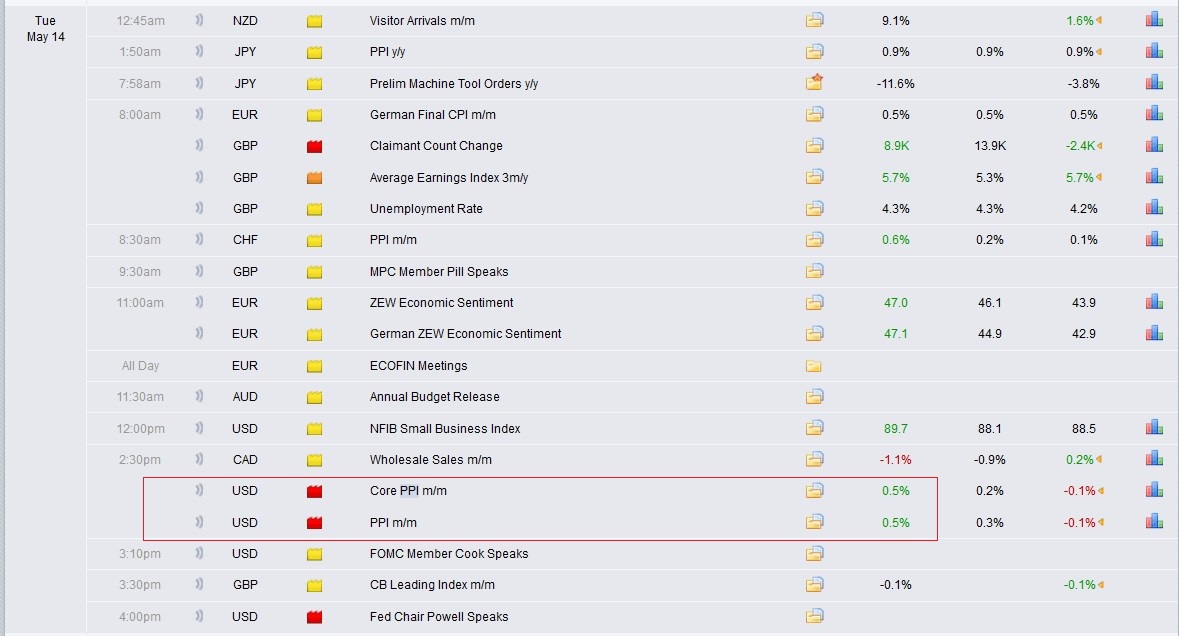
Task: Toggle sound alert for German Final CPI m/m
Action: 200,115
